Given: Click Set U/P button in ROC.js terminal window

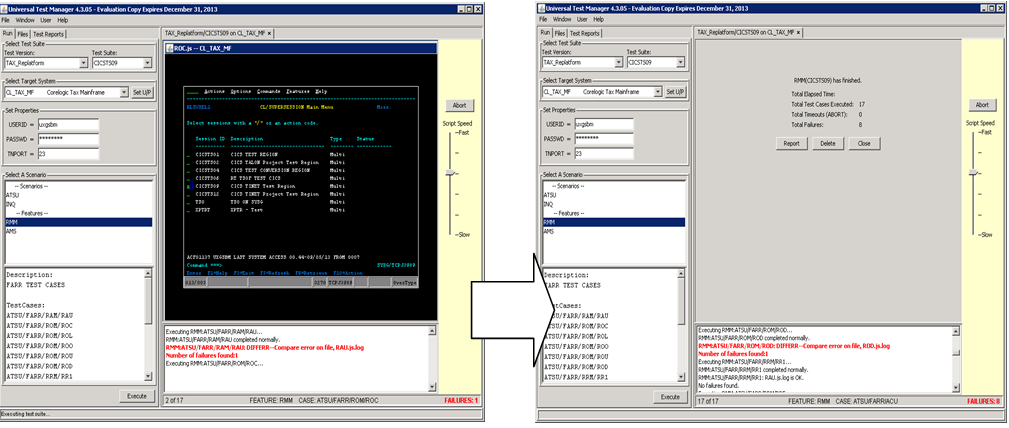Looking at the screenshot, I should [x=142, y=92].
